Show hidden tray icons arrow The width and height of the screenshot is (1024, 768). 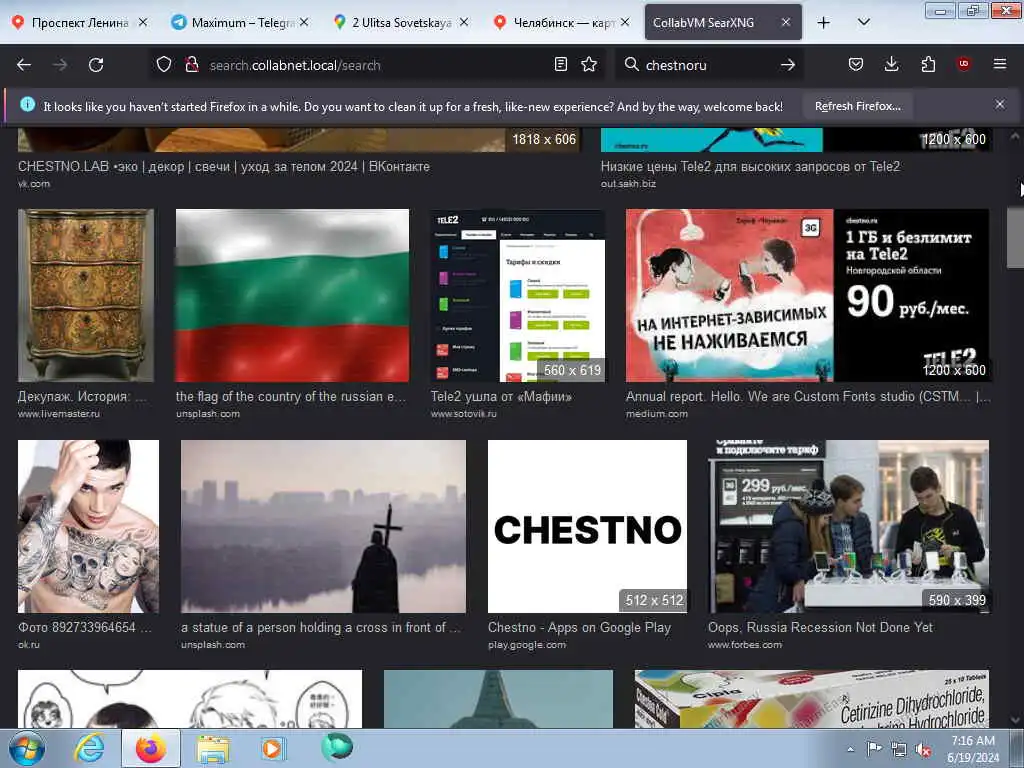tap(850, 749)
